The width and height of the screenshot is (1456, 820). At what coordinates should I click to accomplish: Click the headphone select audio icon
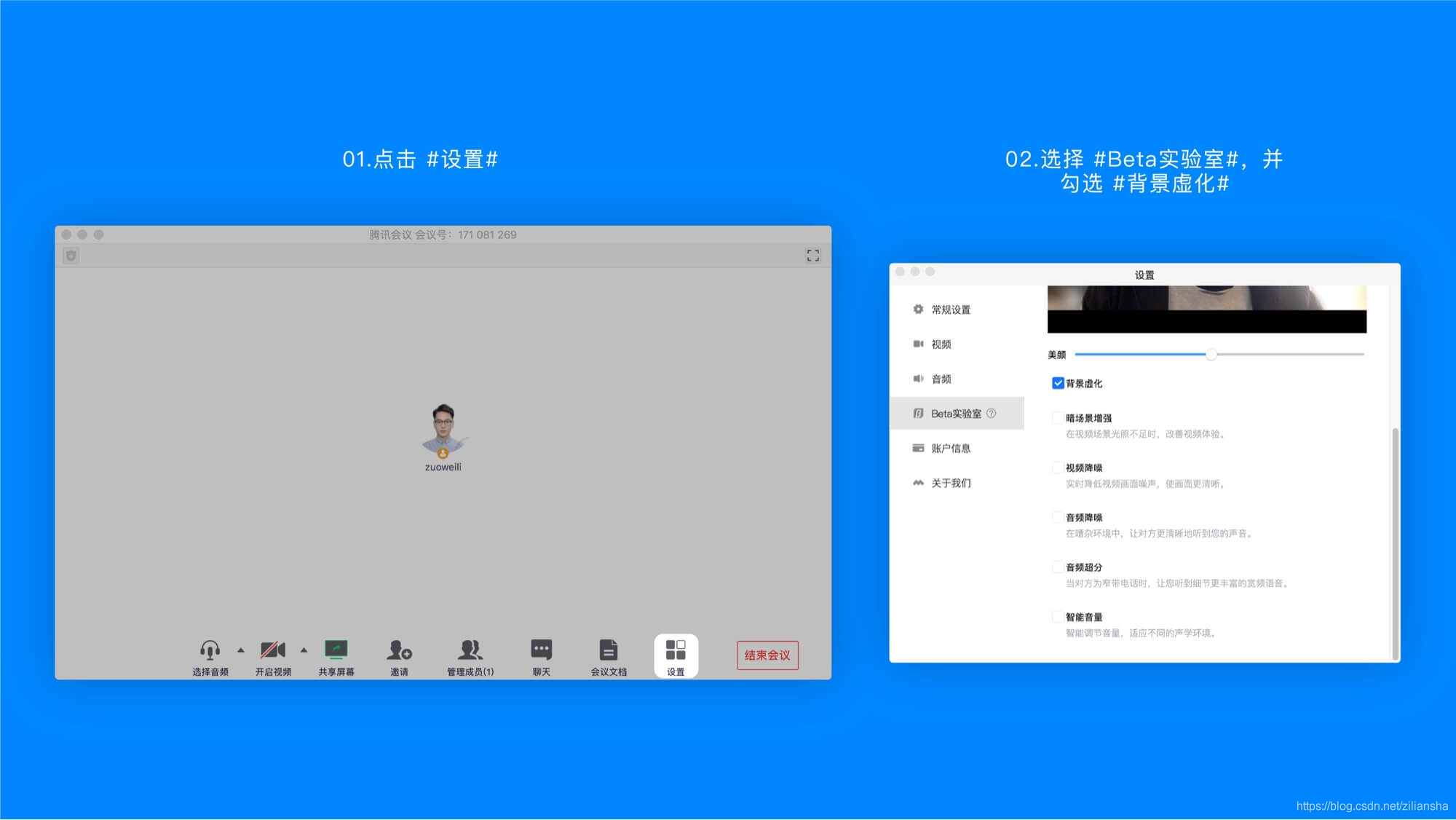(x=210, y=650)
